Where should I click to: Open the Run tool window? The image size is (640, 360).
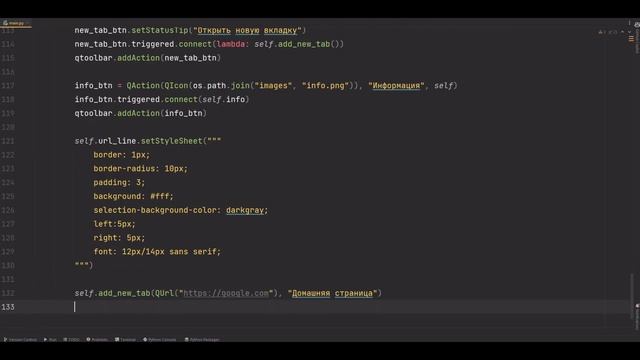(x=50, y=339)
